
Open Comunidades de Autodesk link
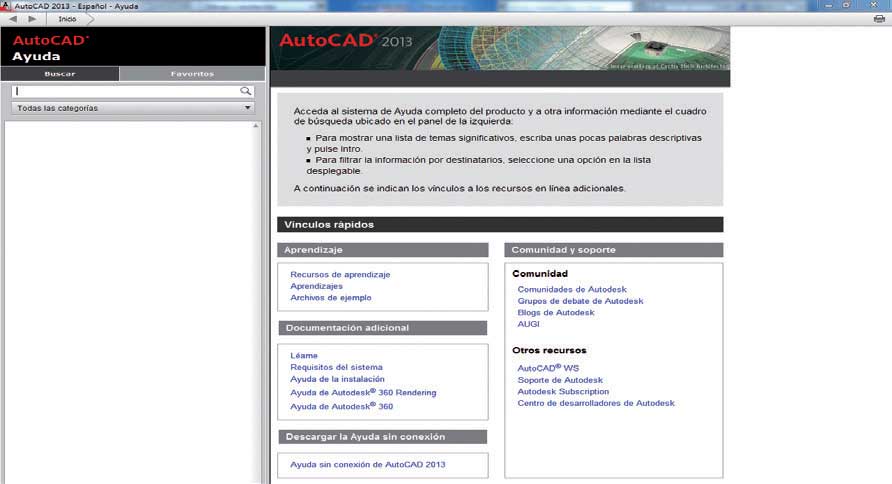coord(572,289)
